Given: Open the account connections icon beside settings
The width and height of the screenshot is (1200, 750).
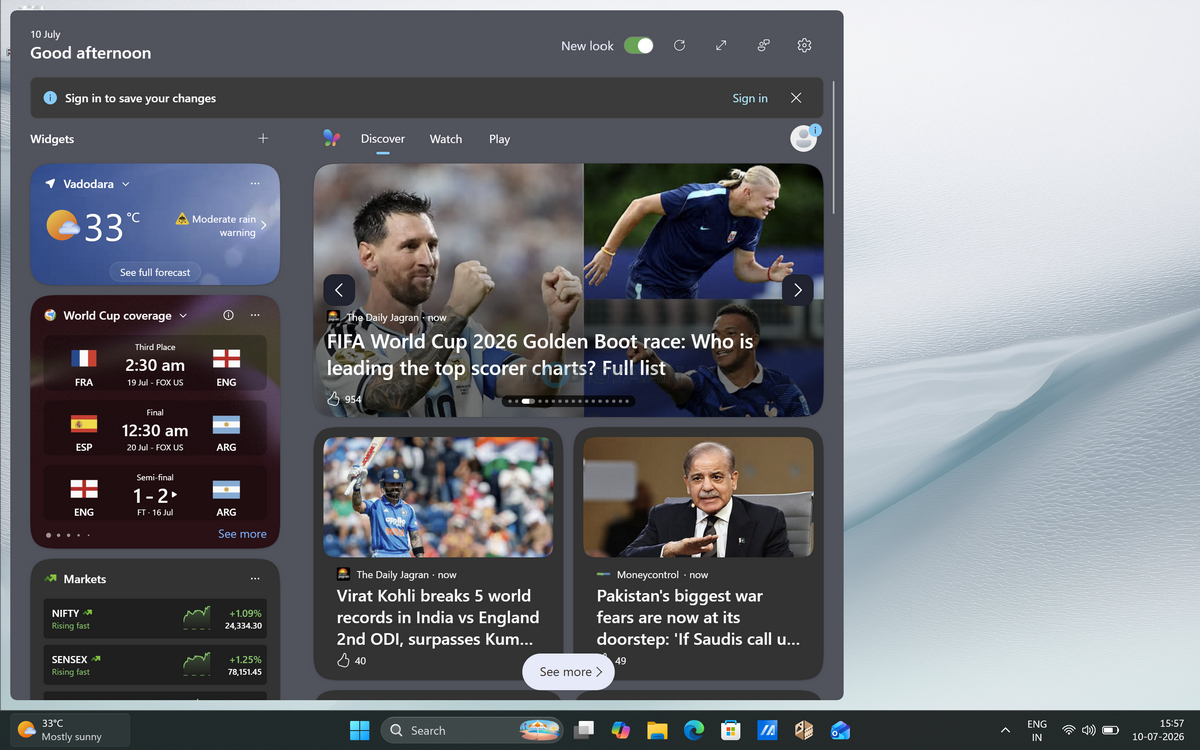Looking at the screenshot, I should (x=763, y=46).
